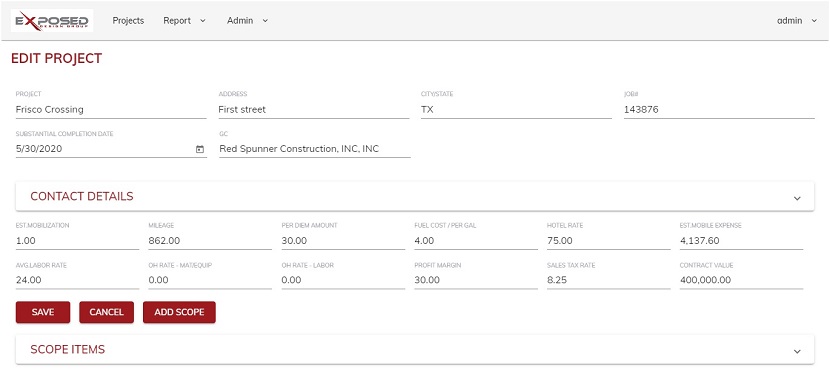The width and height of the screenshot is (830, 374).
Task: Click the Add Scope button
Action: [179, 312]
